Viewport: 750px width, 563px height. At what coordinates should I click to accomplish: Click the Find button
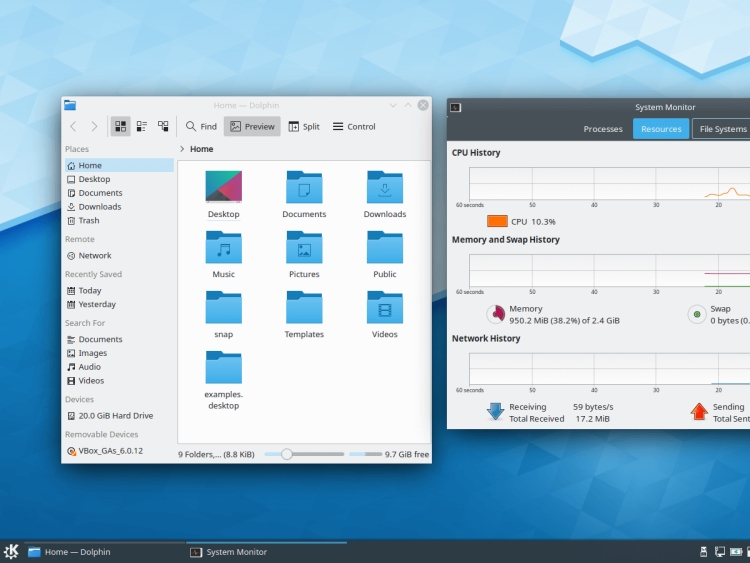pyautogui.click(x=201, y=127)
